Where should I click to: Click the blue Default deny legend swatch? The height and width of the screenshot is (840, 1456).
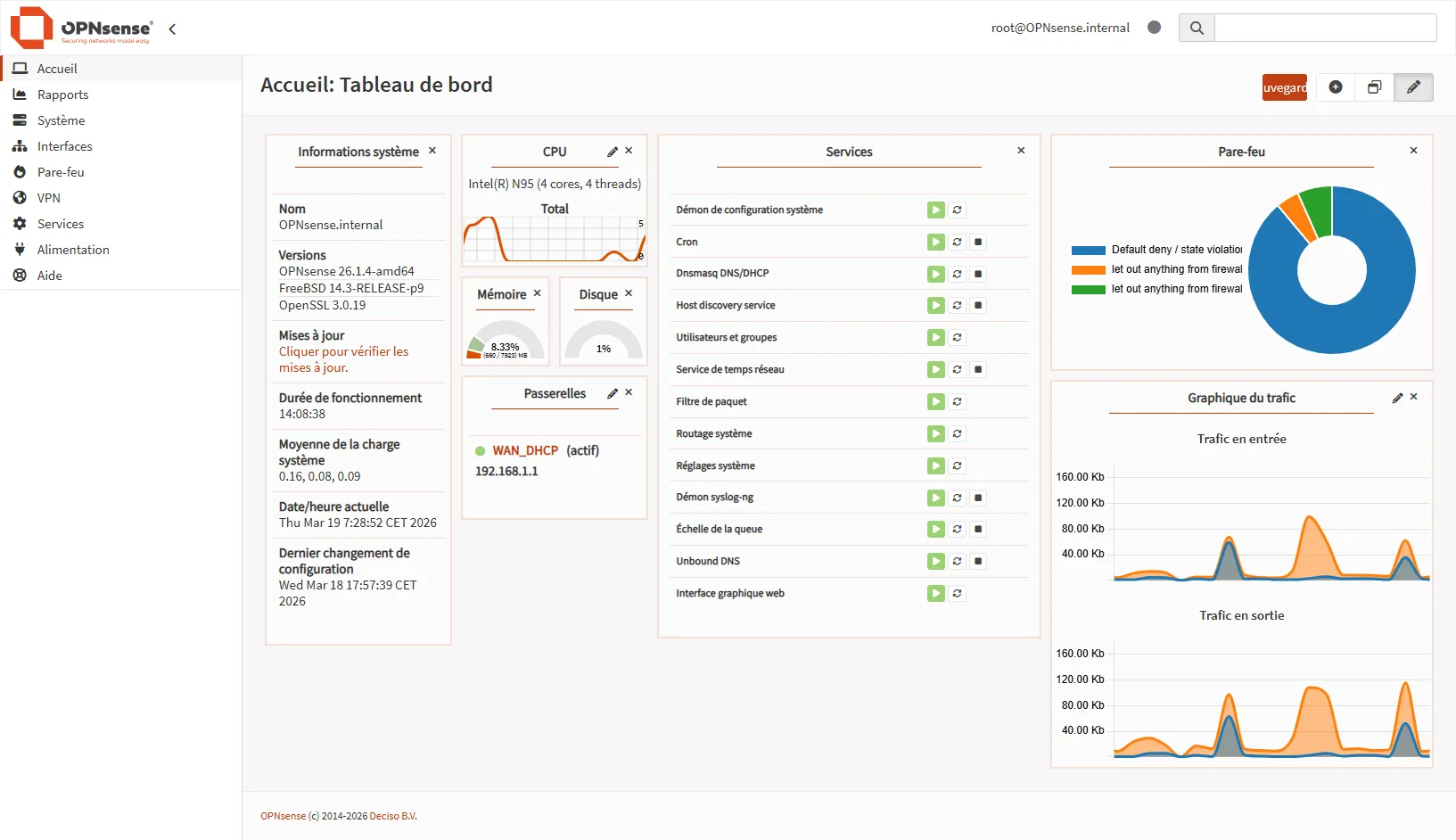tap(1088, 250)
